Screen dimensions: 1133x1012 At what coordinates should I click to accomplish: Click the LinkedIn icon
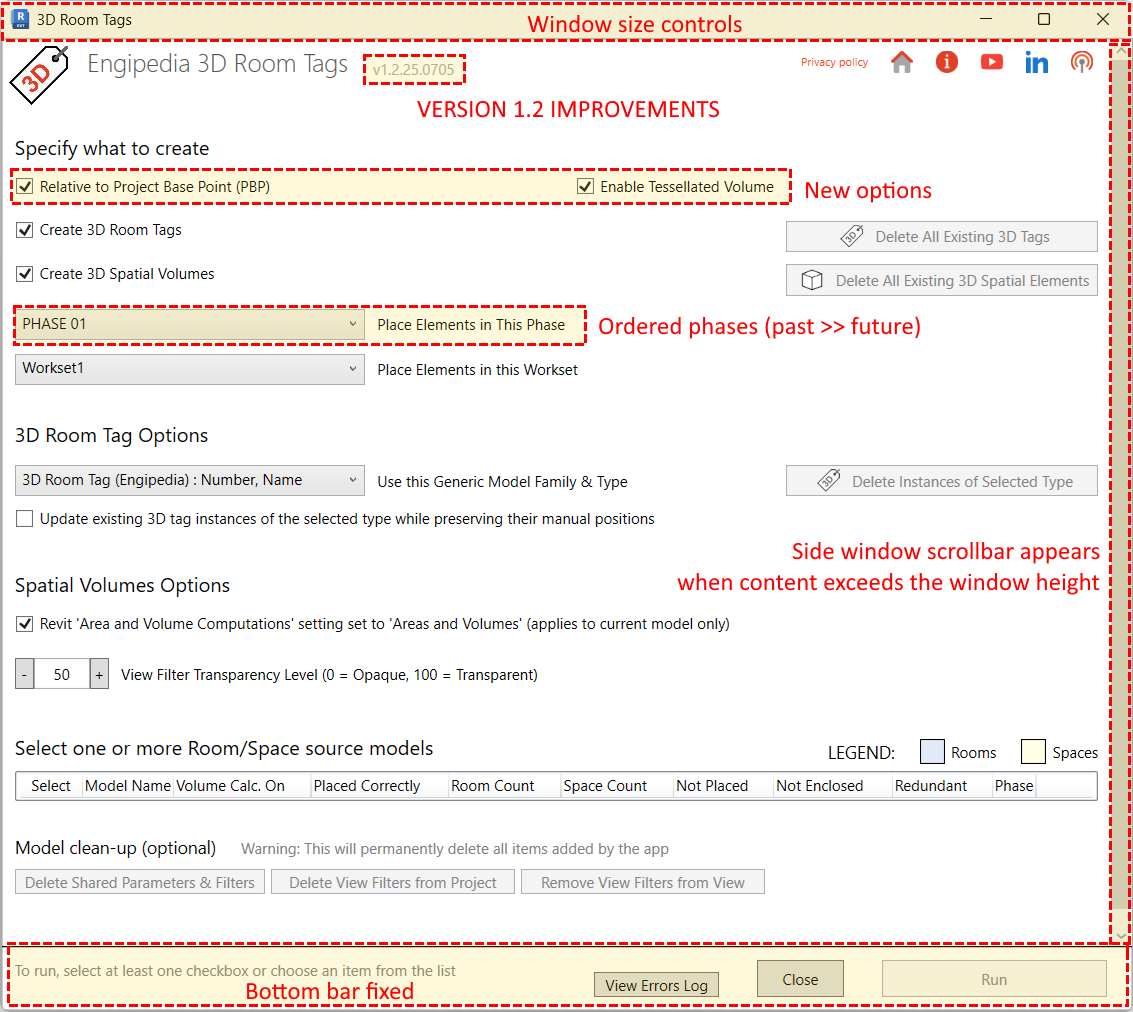(1036, 62)
